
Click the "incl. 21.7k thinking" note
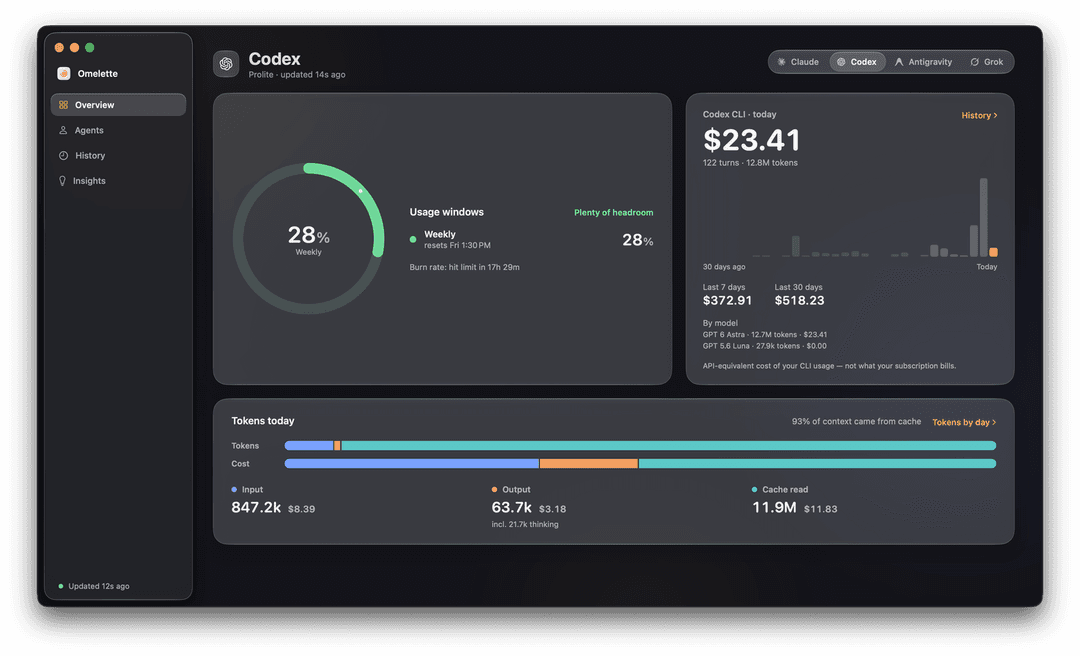point(525,524)
